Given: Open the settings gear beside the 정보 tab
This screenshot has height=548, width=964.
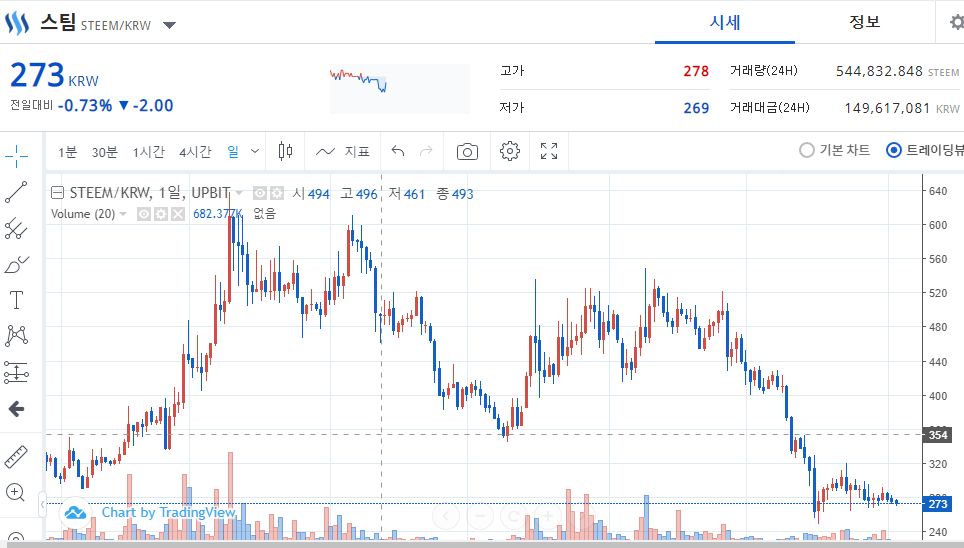Looking at the screenshot, I should tap(956, 23).
